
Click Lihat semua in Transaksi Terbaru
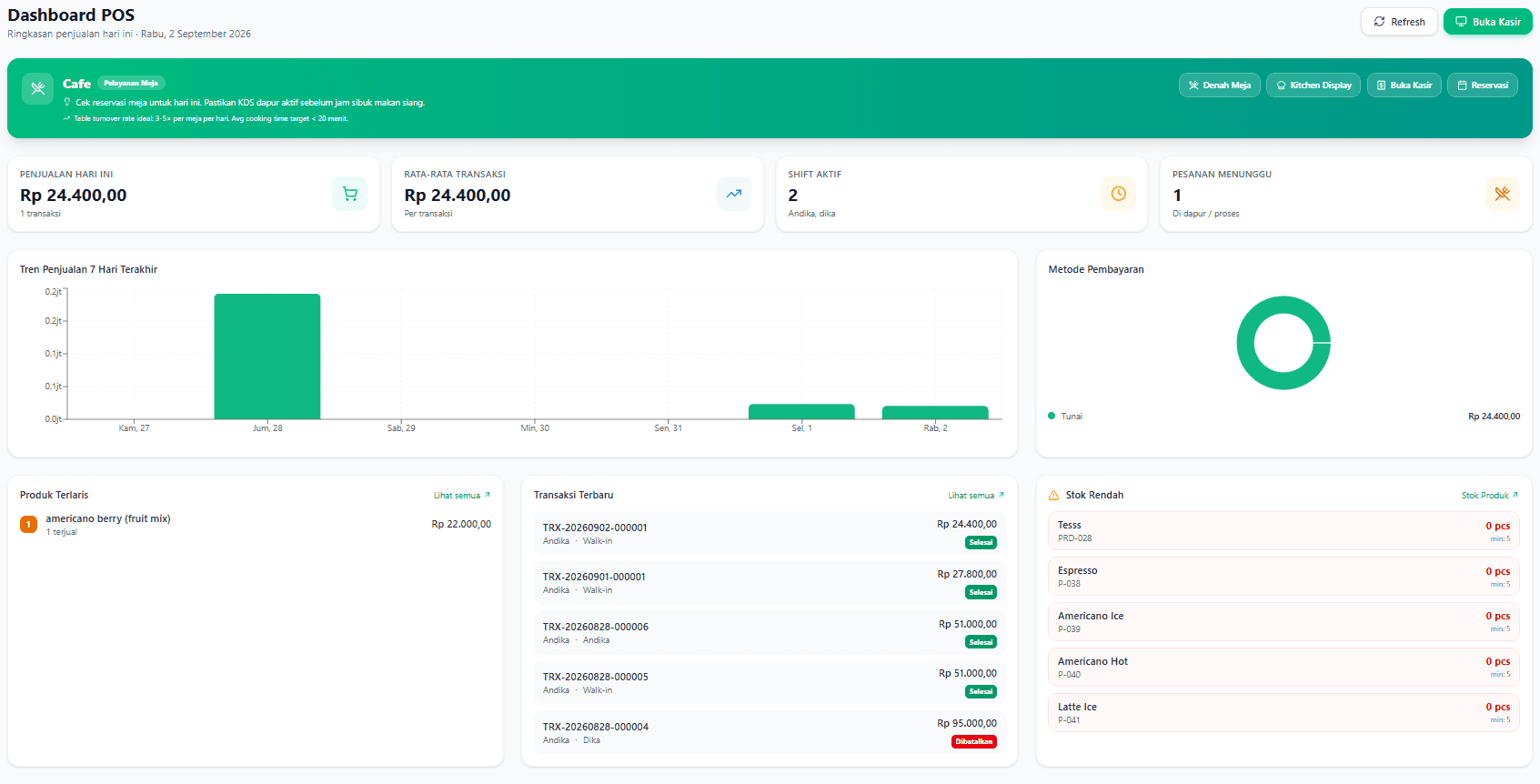coord(976,496)
